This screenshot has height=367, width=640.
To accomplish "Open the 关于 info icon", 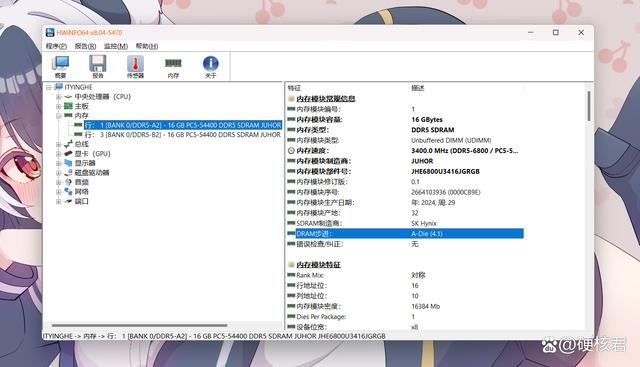I will click(x=211, y=67).
